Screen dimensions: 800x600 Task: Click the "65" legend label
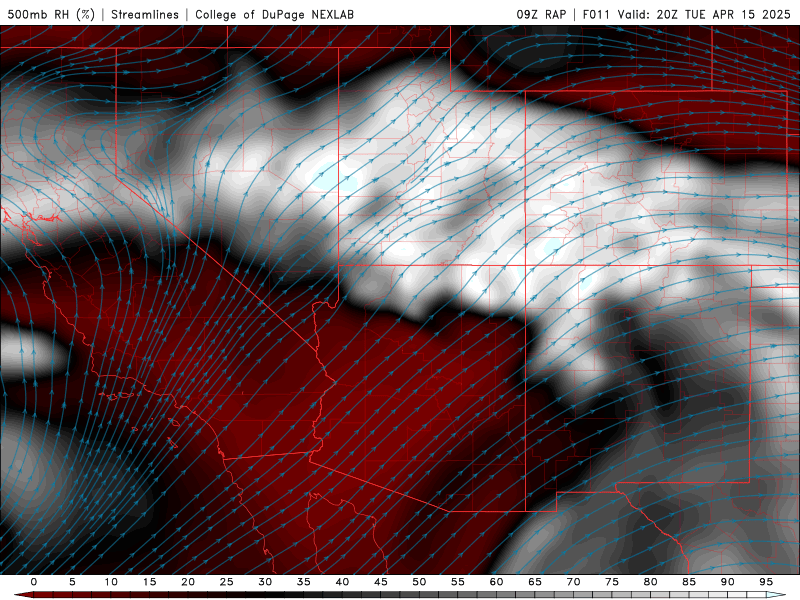click(x=535, y=582)
